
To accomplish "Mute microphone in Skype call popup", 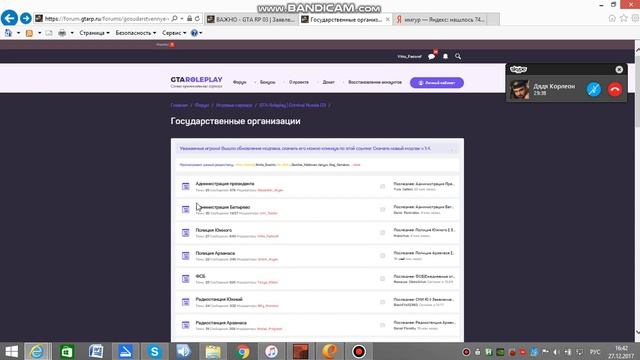I will coord(594,89).
